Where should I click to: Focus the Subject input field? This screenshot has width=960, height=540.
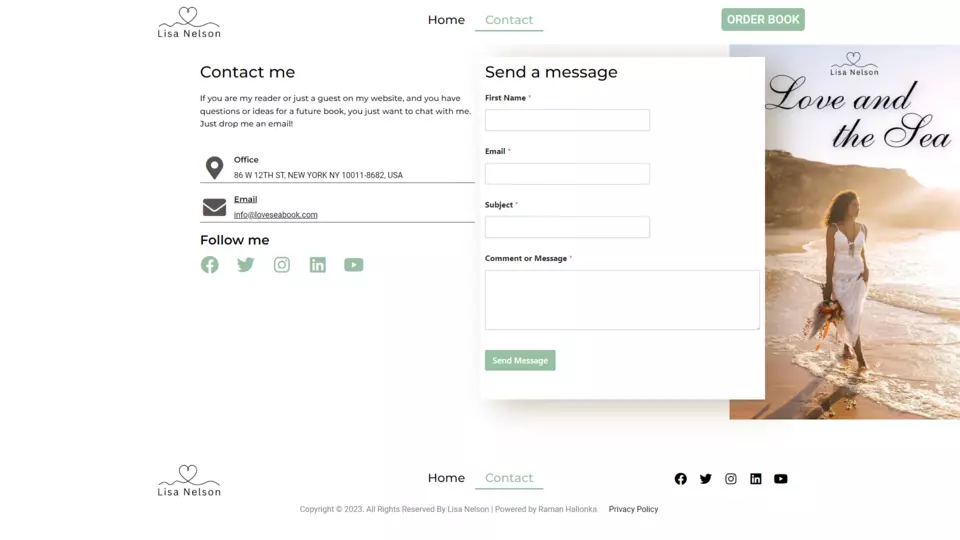click(x=568, y=227)
